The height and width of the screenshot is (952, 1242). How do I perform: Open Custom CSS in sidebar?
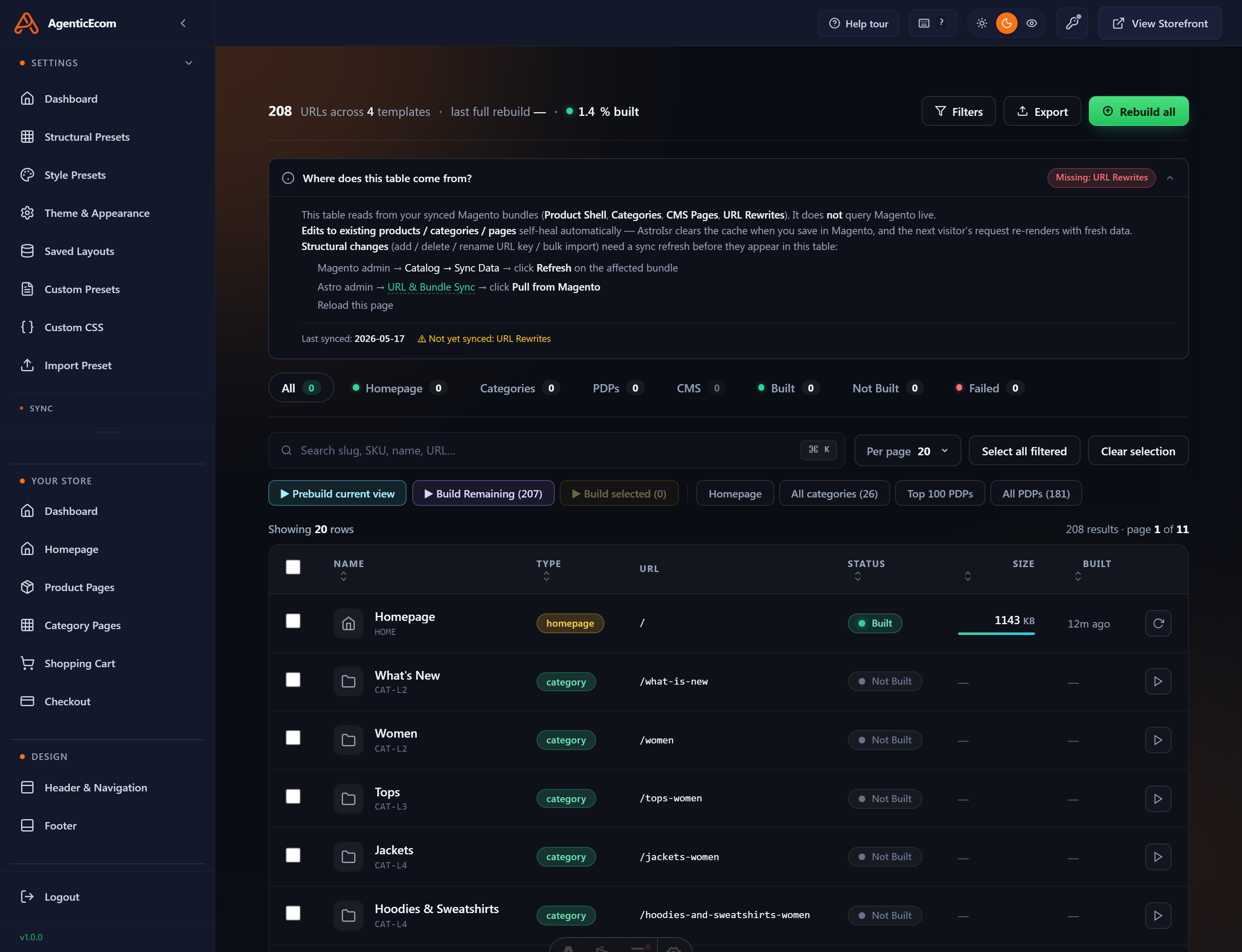[107, 327]
